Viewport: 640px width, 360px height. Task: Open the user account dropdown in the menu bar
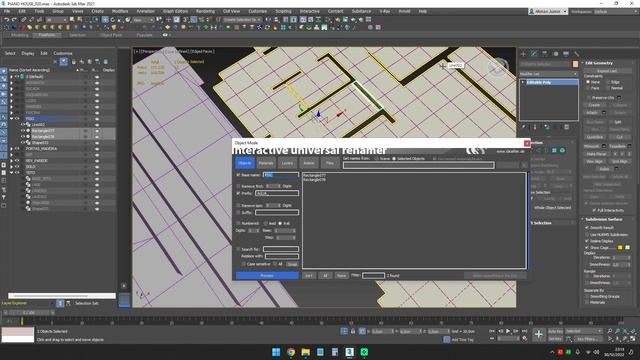[548, 11]
